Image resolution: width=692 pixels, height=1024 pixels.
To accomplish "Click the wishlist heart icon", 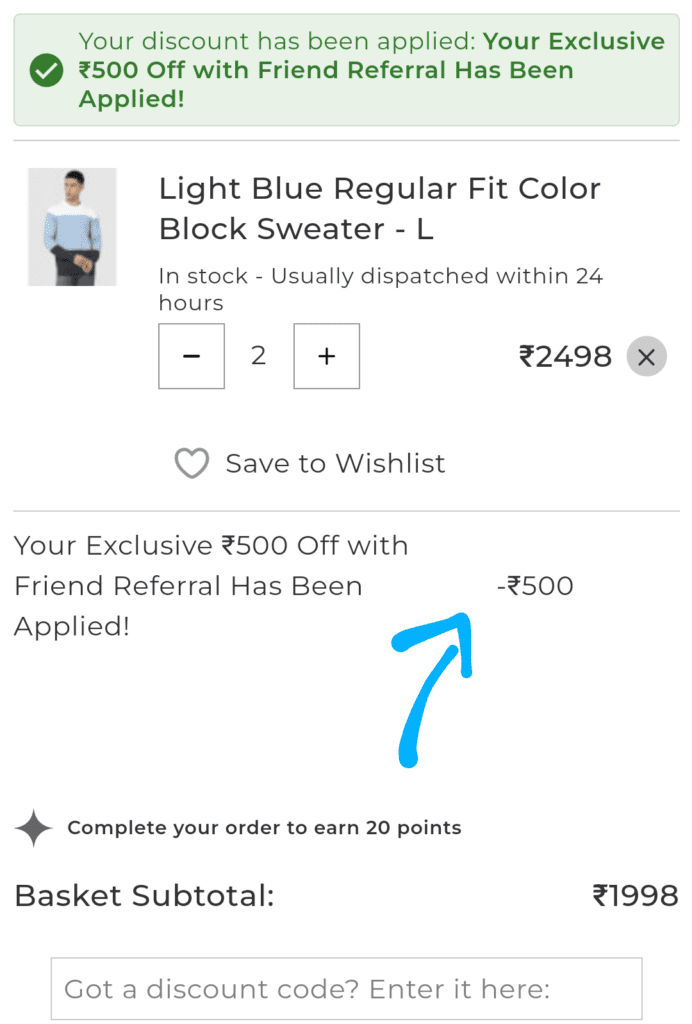I will [x=191, y=464].
